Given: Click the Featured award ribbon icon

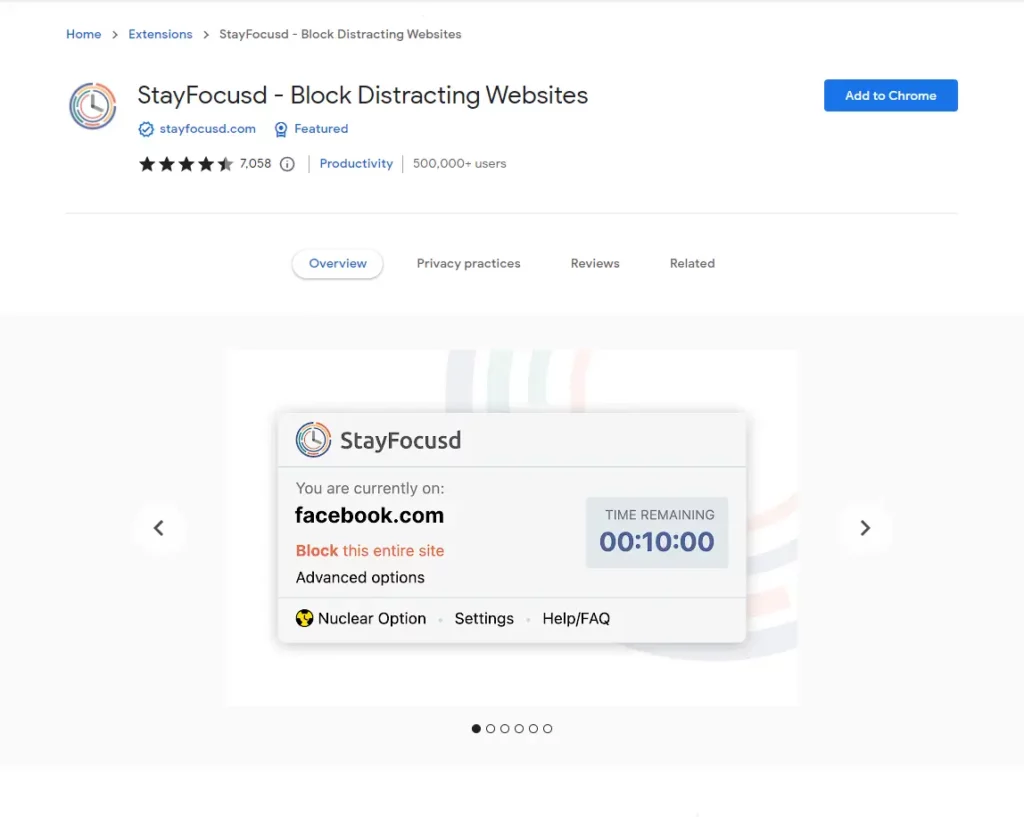Looking at the screenshot, I should click(x=281, y=129).
